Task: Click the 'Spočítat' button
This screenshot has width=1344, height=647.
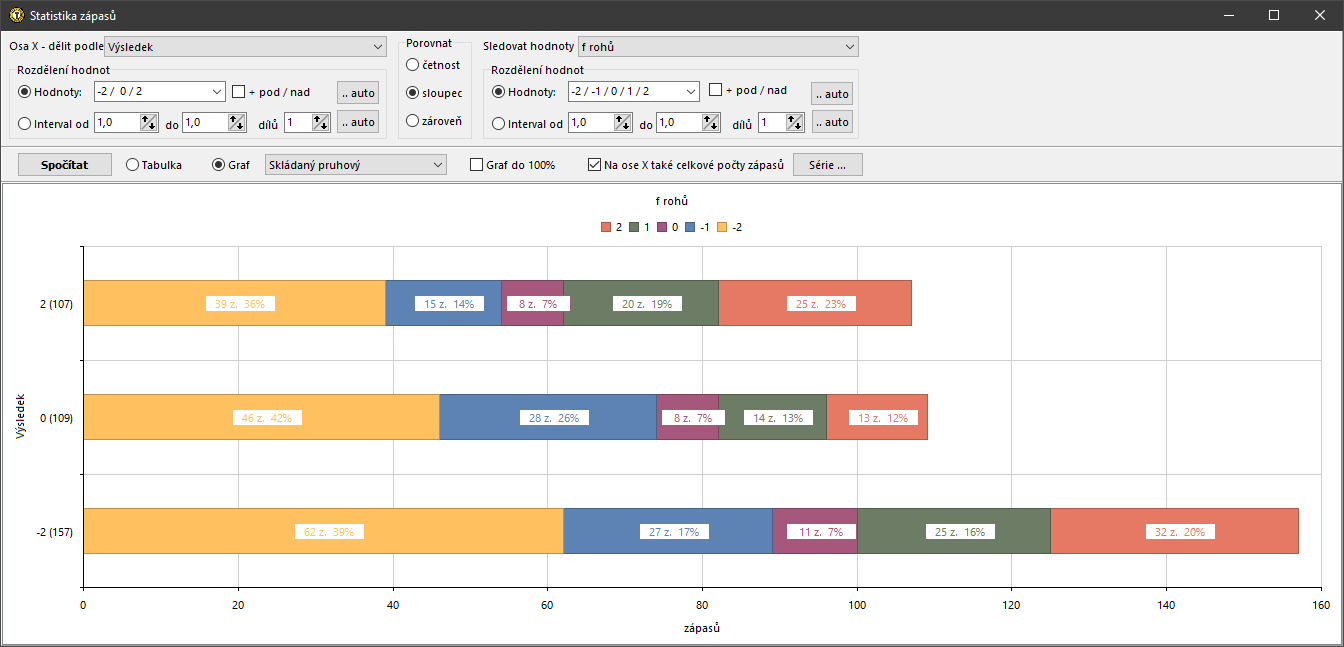Action: [x=64, y=165]
